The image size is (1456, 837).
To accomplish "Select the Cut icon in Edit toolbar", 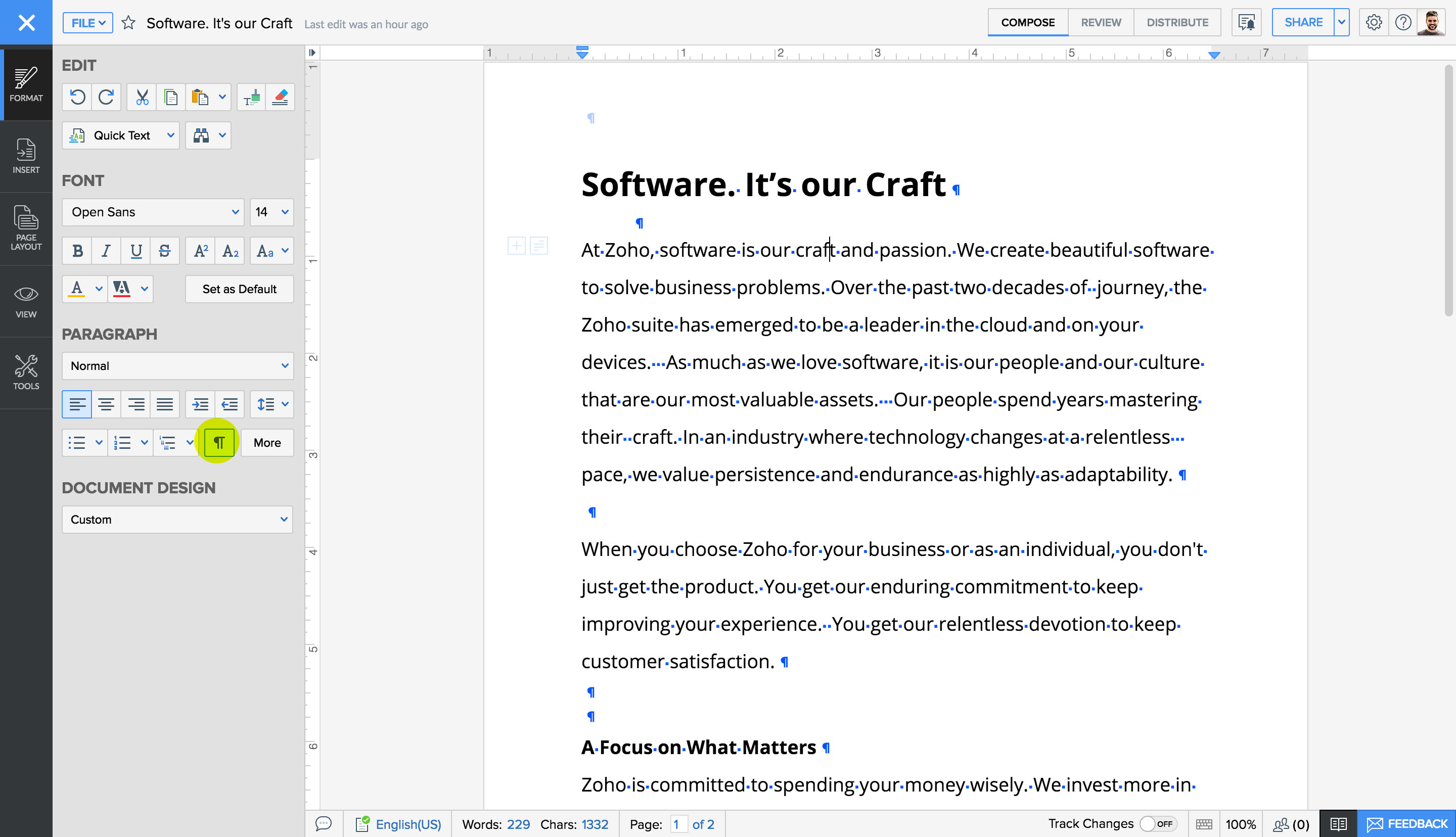I will coord(143,97).
